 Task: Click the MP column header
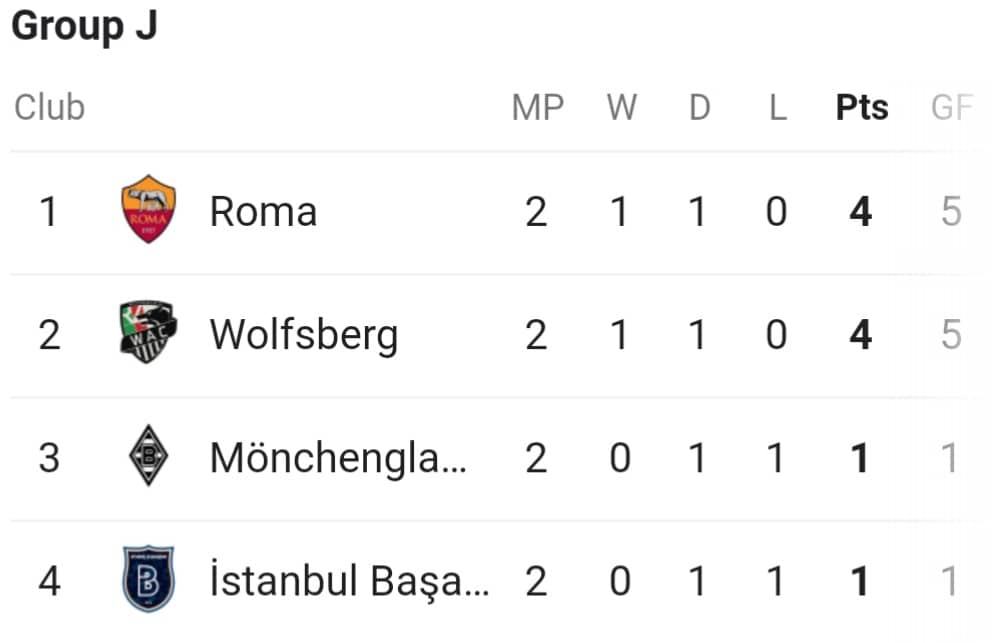pyautogui.click(x=538, y=107)
